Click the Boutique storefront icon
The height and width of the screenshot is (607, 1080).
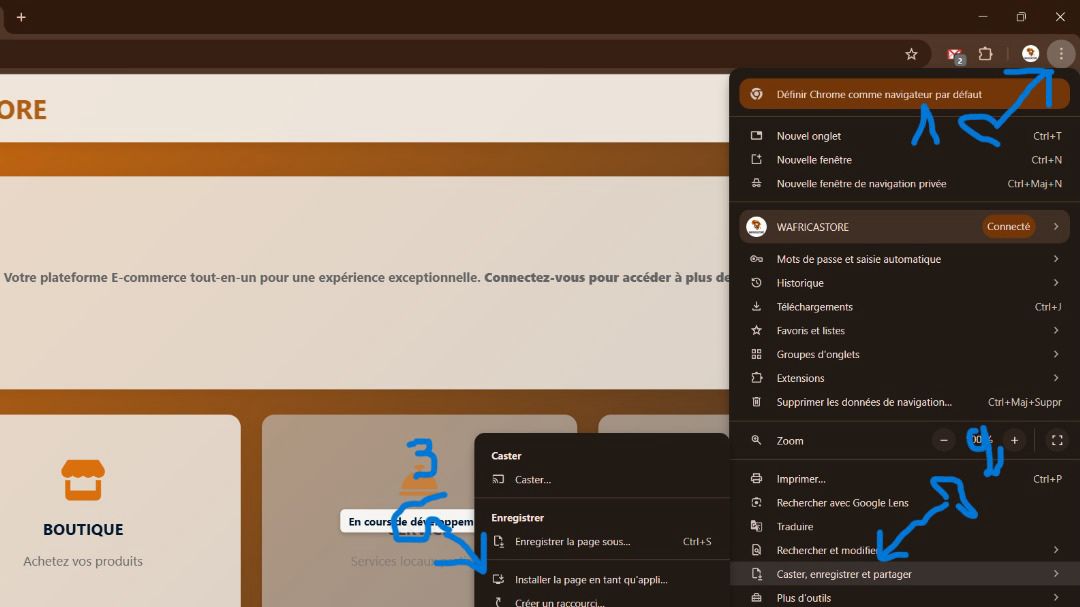point(83,481)
